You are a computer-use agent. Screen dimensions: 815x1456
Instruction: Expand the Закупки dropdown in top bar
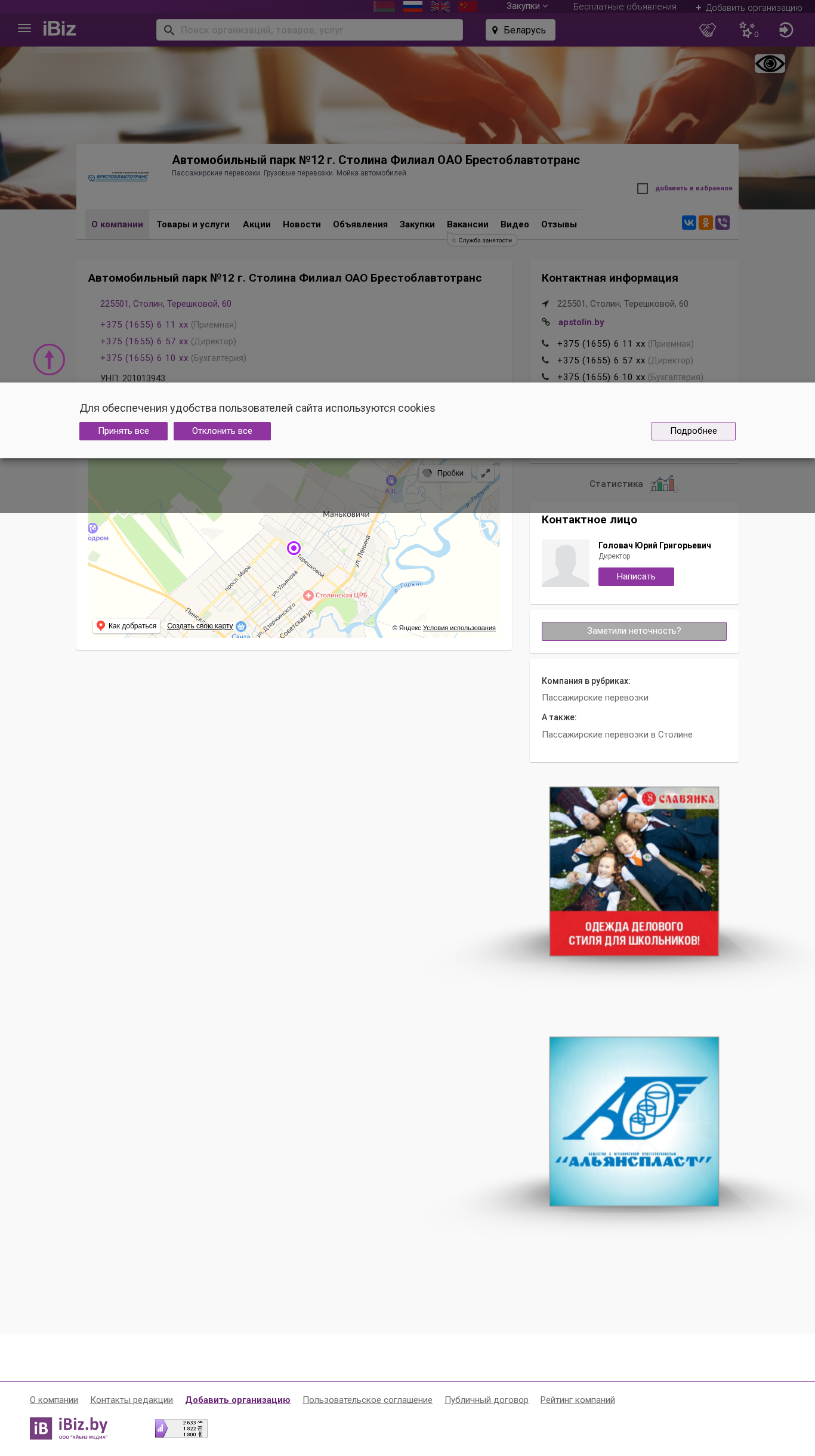527,6
